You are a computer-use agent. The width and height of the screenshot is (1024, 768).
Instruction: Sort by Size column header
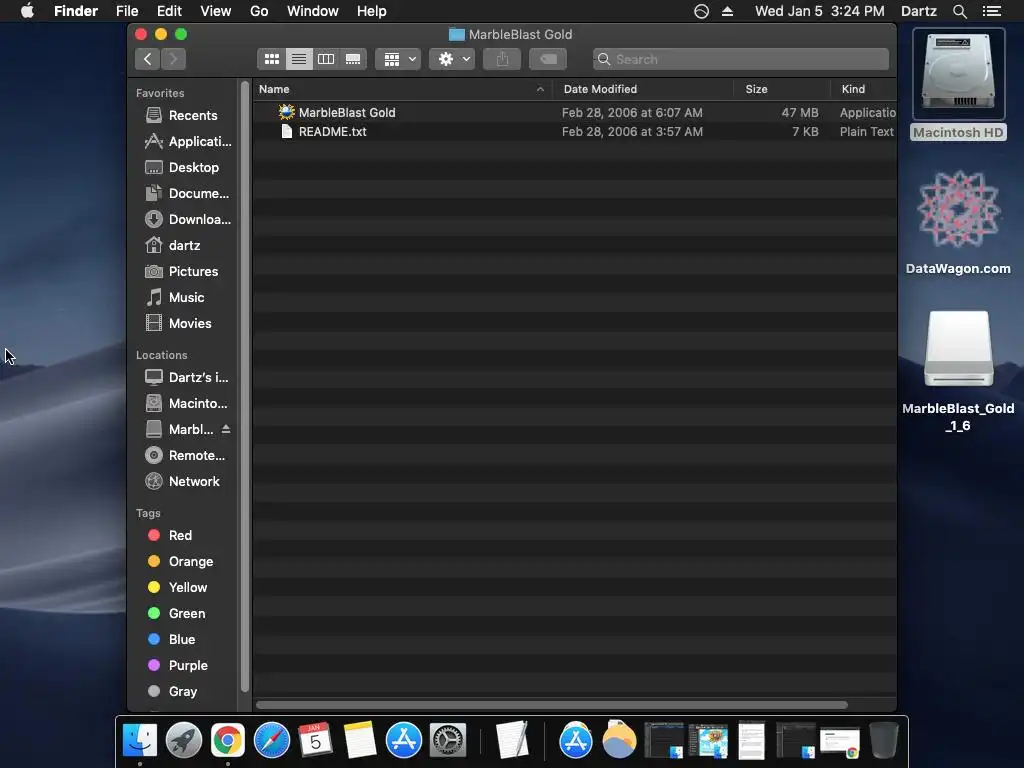pos(782,89)
